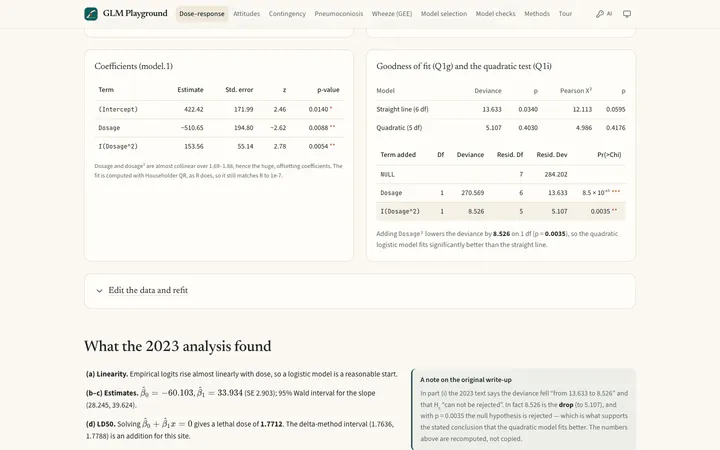Click the GLM Playground title text

tap(135, 13)
